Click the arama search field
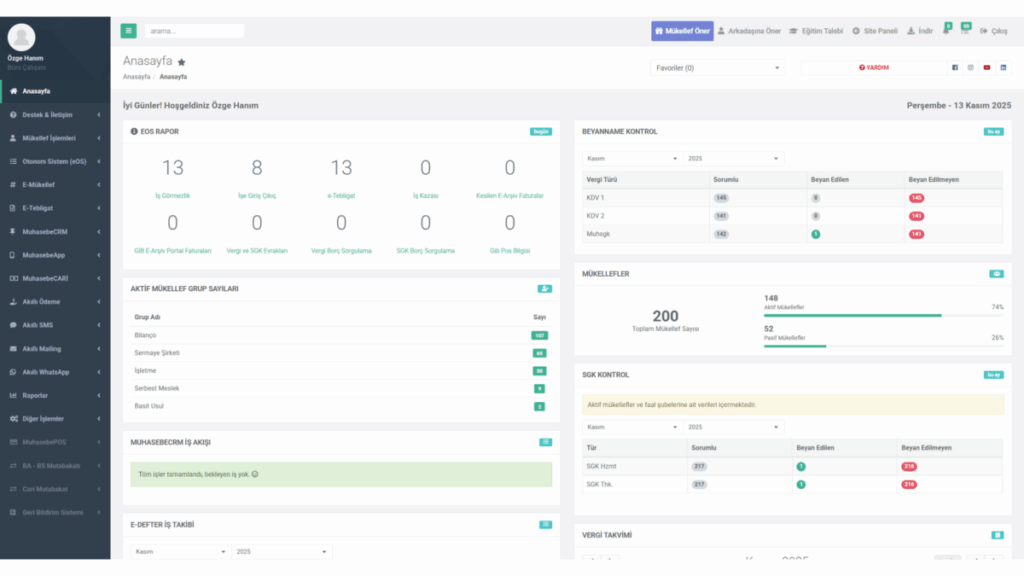The width and height of the screenshot is (1024, 576). pyautogui.click(x=194, y=31)
